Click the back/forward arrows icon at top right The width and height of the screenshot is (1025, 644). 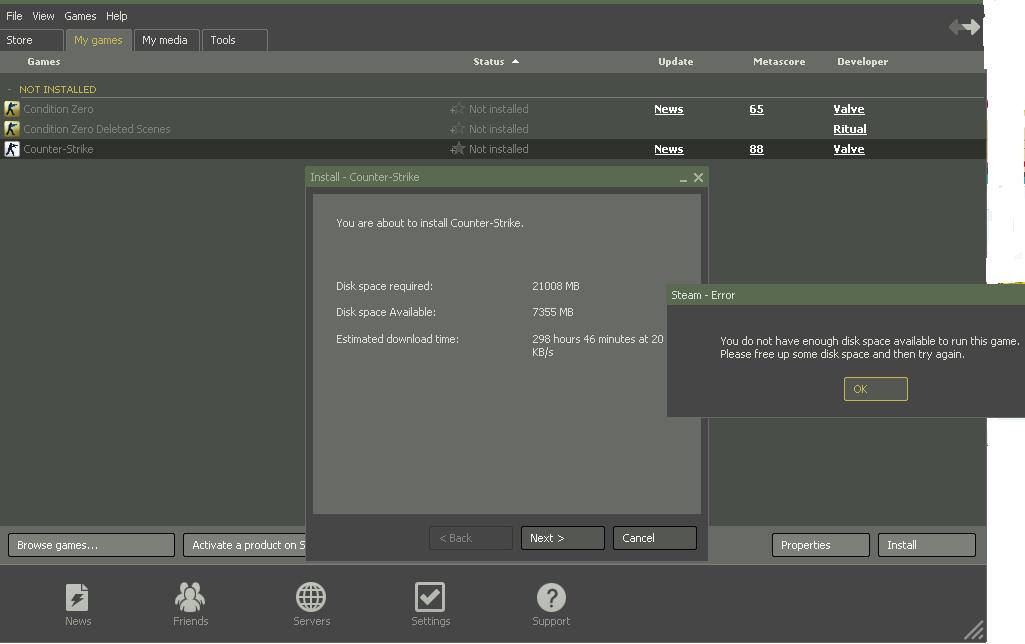[x=964, y=27]
